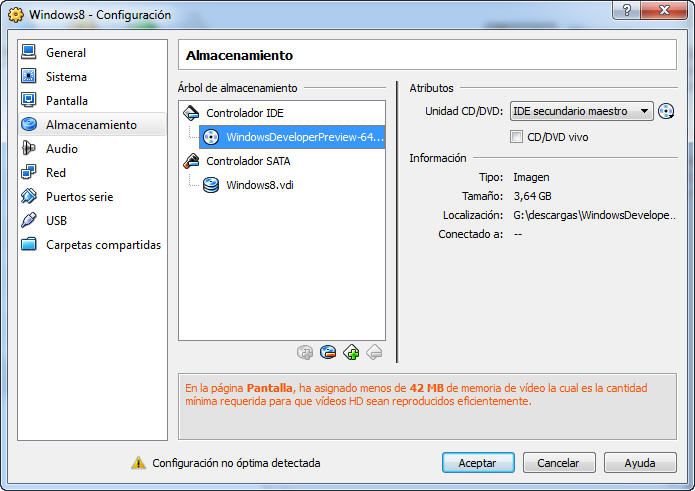
Task: Close the Configuración dialog window
Action: (x=664, y=10)
